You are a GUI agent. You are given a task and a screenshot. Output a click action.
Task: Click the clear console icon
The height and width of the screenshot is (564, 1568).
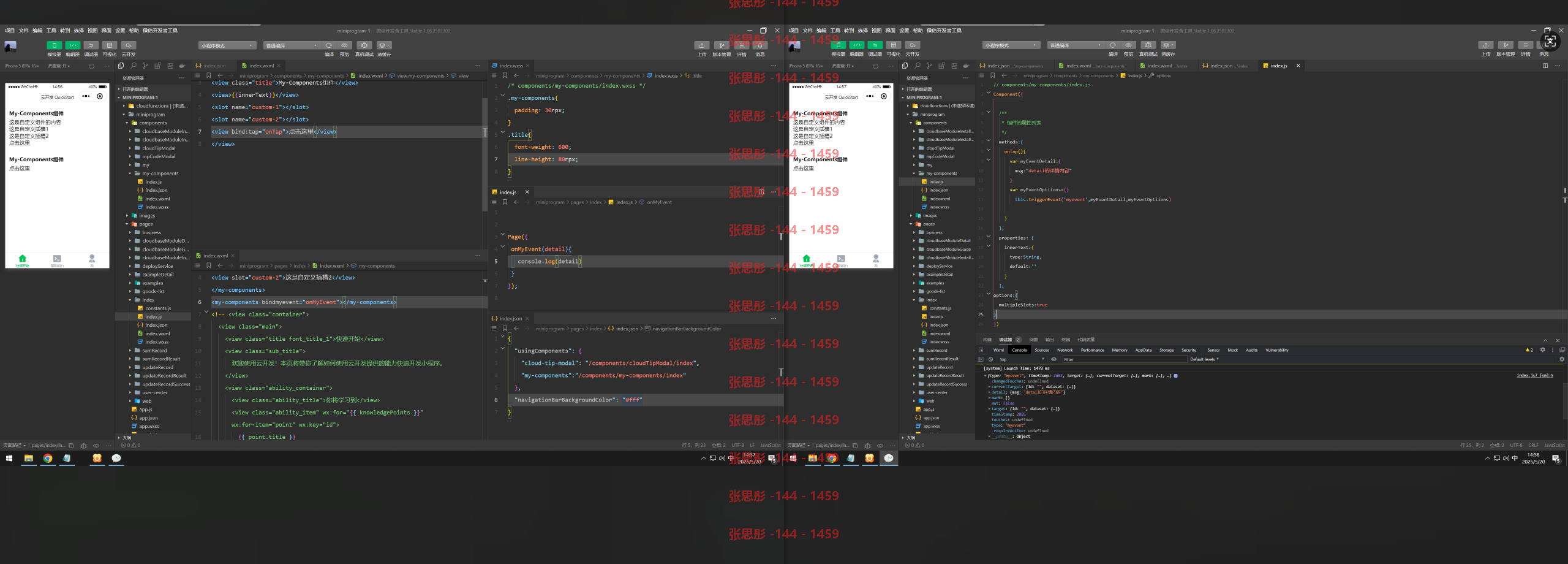[x=990, y=359]
